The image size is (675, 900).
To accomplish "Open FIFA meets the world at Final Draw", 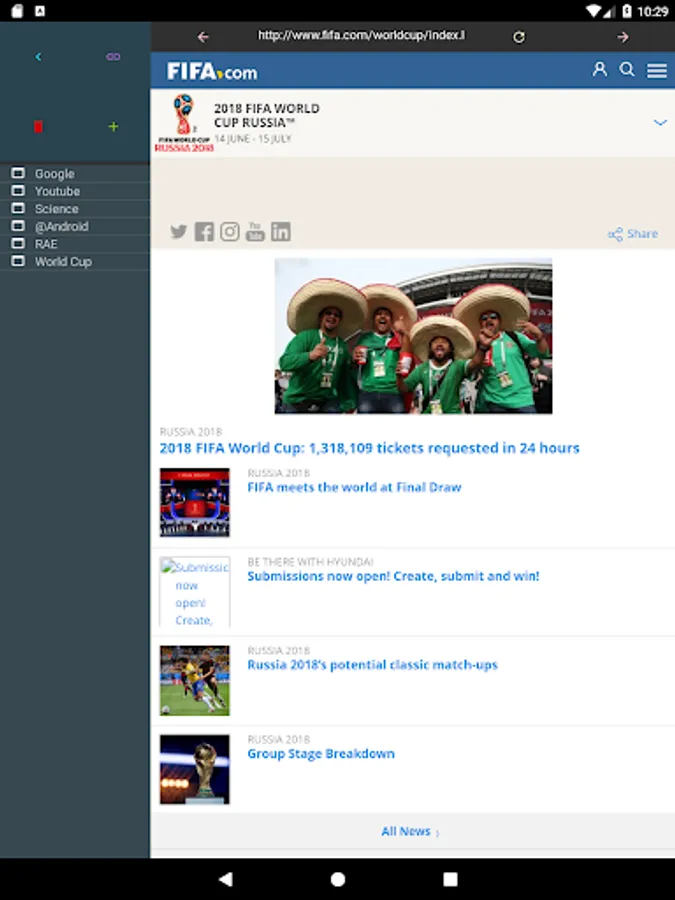I will (354, 487).
